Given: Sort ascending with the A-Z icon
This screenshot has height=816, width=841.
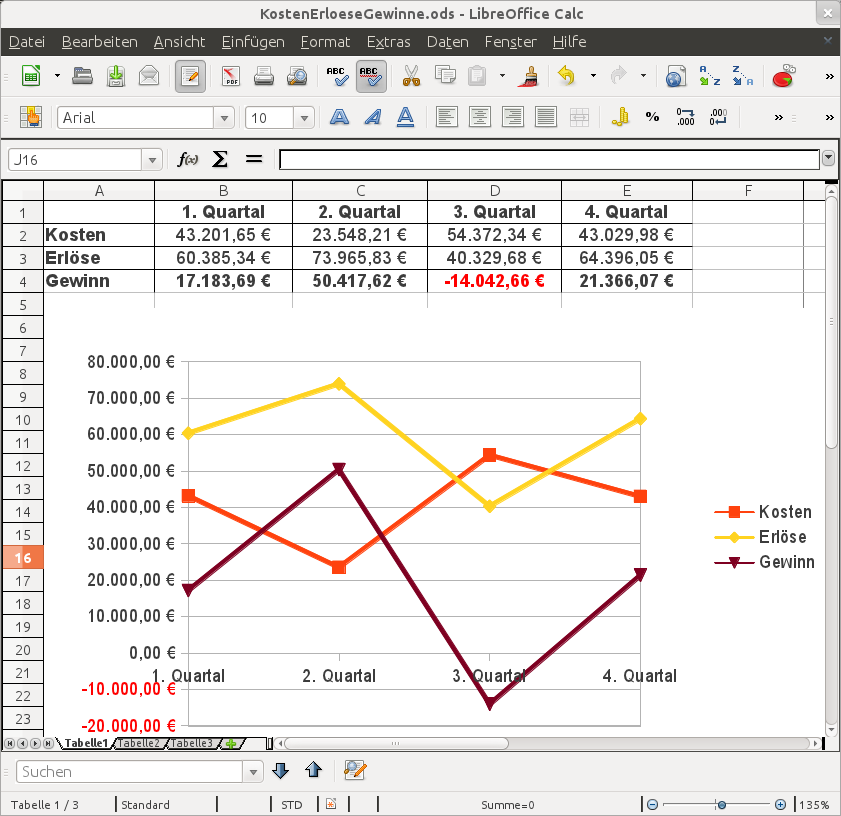Looking at the screenshot, I should (709, 76).
